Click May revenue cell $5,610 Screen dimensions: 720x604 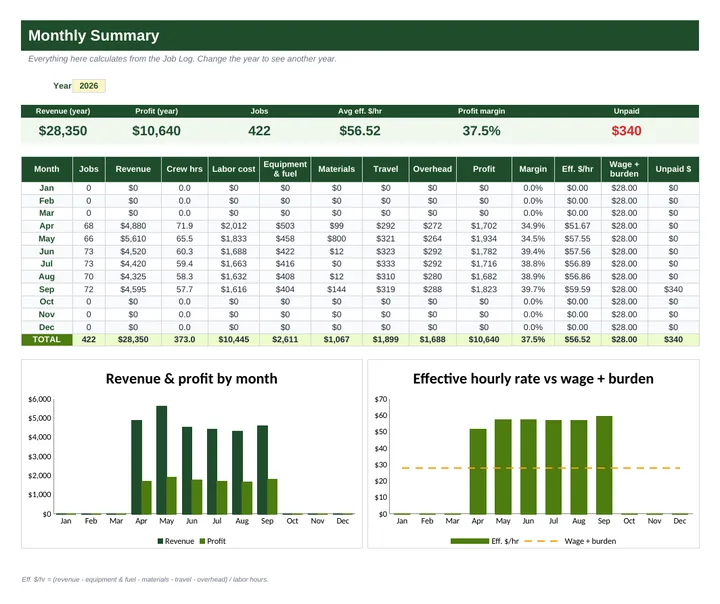point(133,239)
